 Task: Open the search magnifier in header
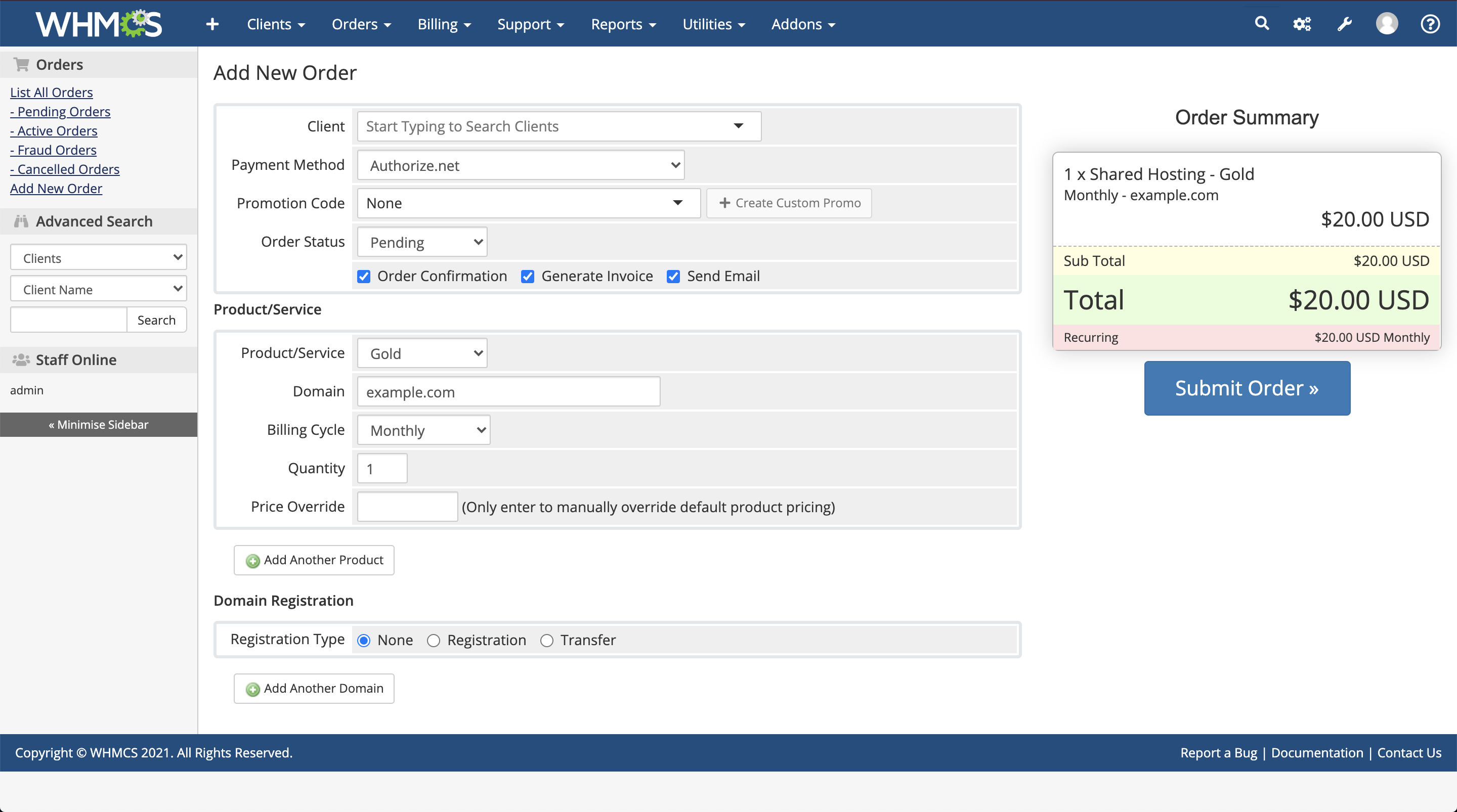pyautogui.click(x=1262, y=23)
